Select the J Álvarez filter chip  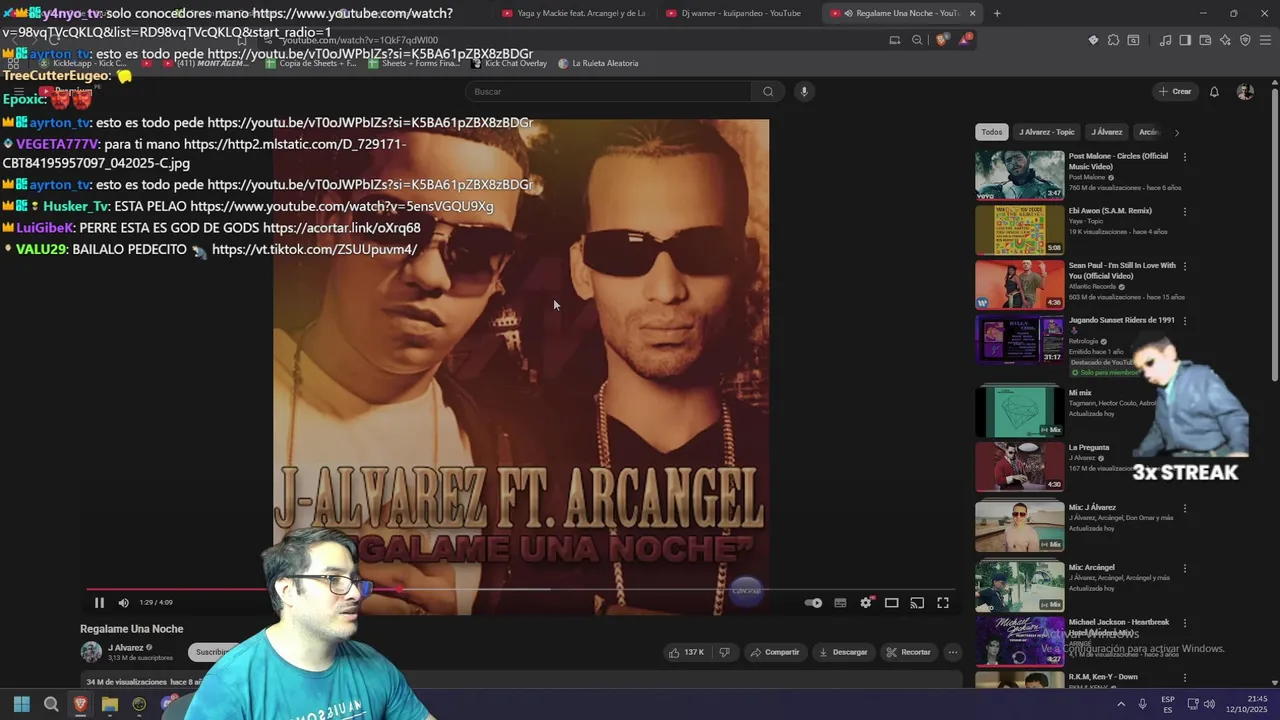coord(1106,132)
